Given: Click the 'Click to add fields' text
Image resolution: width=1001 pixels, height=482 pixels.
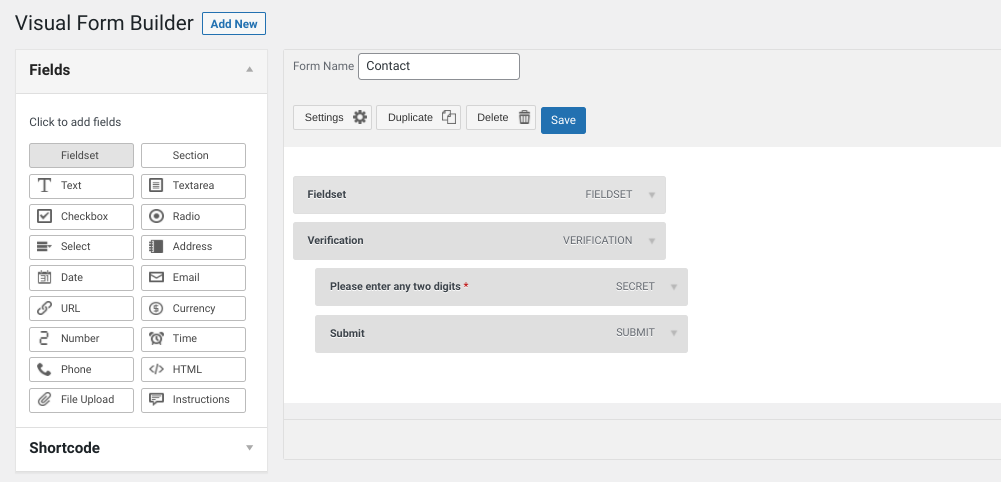Looking at the screenshot, I should (x=75, y=122).
